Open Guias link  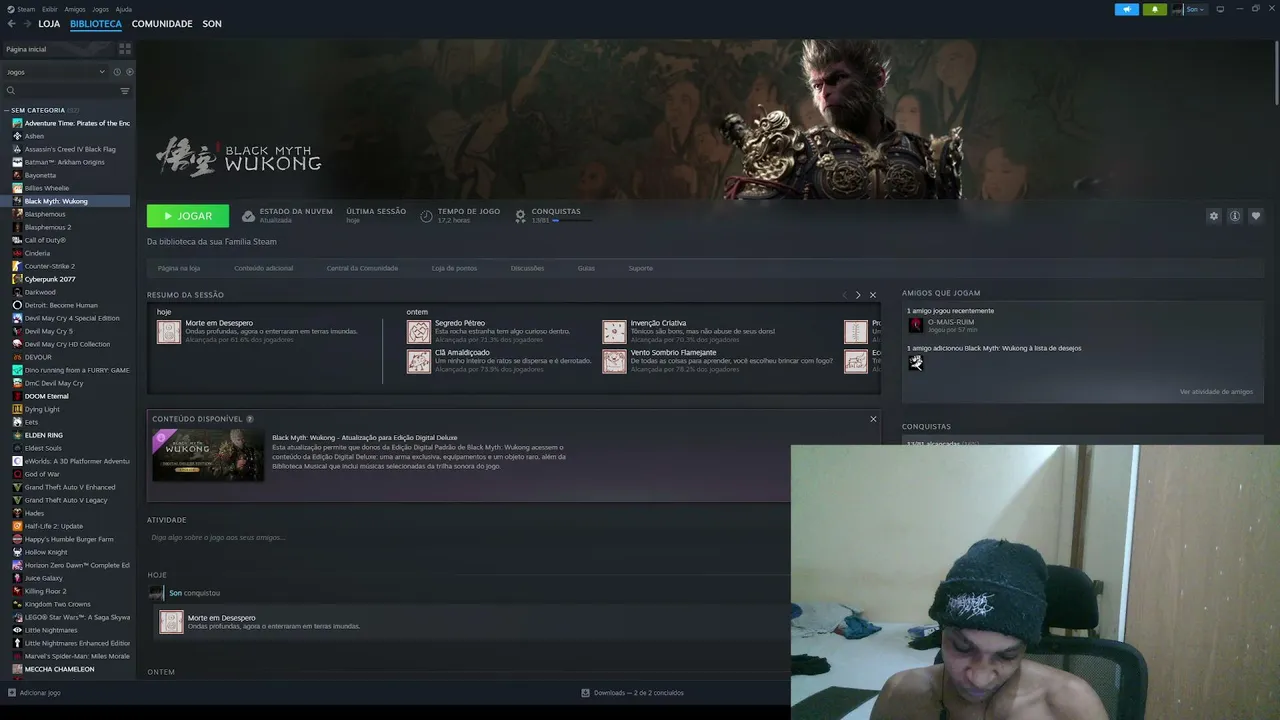pos(586,268)
